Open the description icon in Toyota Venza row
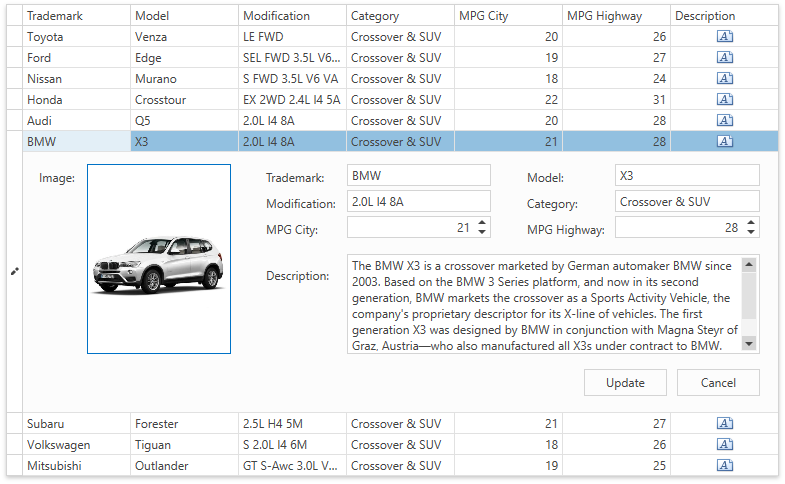The width and height of the screenshot is (785, 484). tap(724, 37)
